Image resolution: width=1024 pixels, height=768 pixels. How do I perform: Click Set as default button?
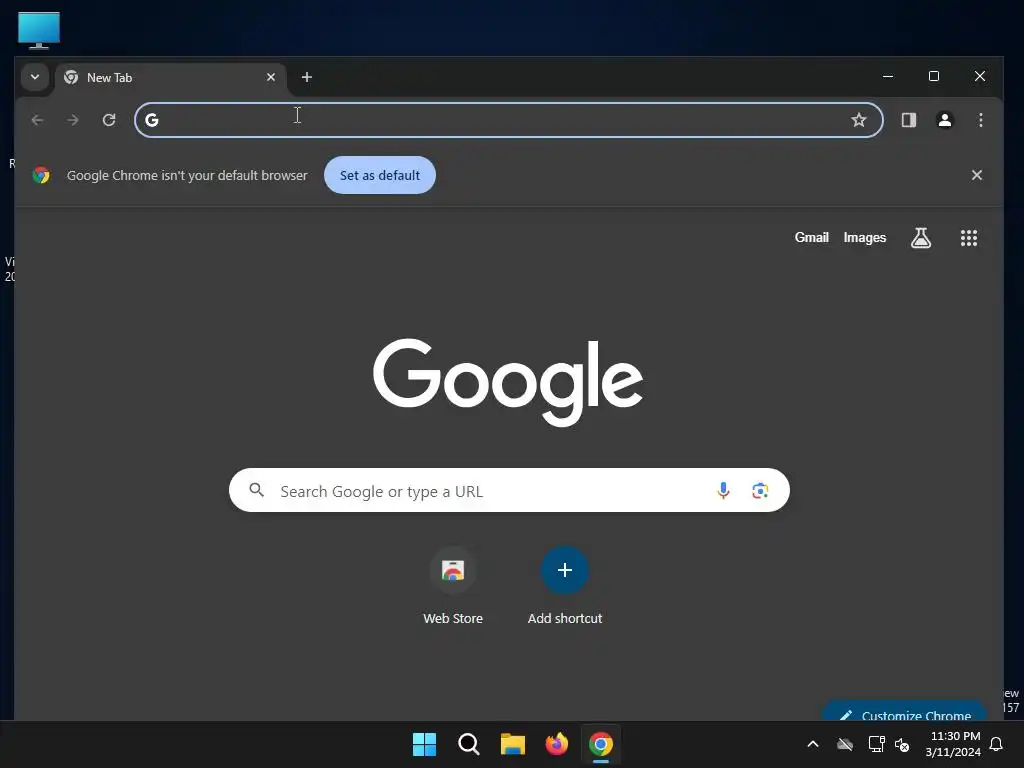379,175
